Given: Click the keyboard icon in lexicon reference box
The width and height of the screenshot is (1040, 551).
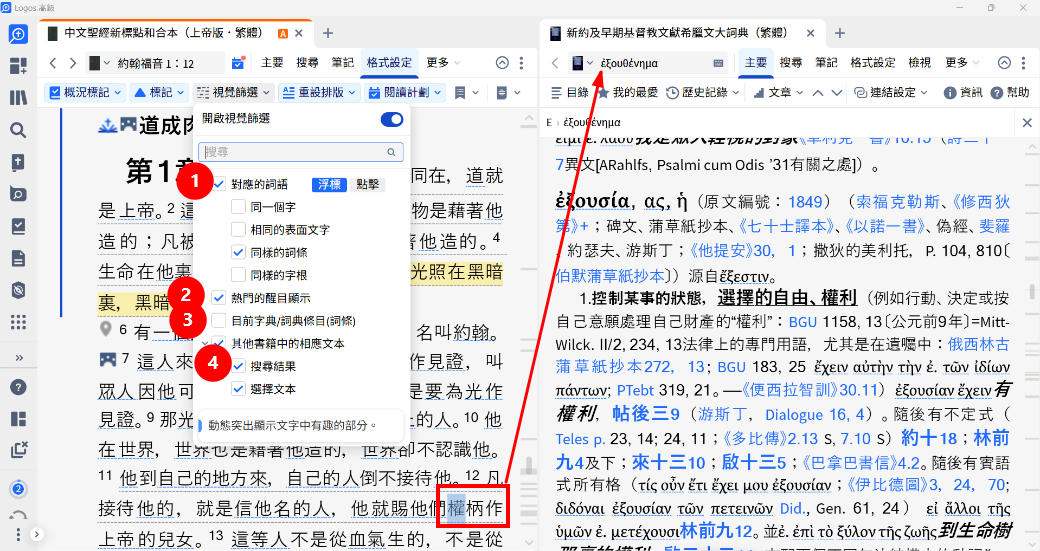Looking at the screenshot, I should (x=718, y=63).
